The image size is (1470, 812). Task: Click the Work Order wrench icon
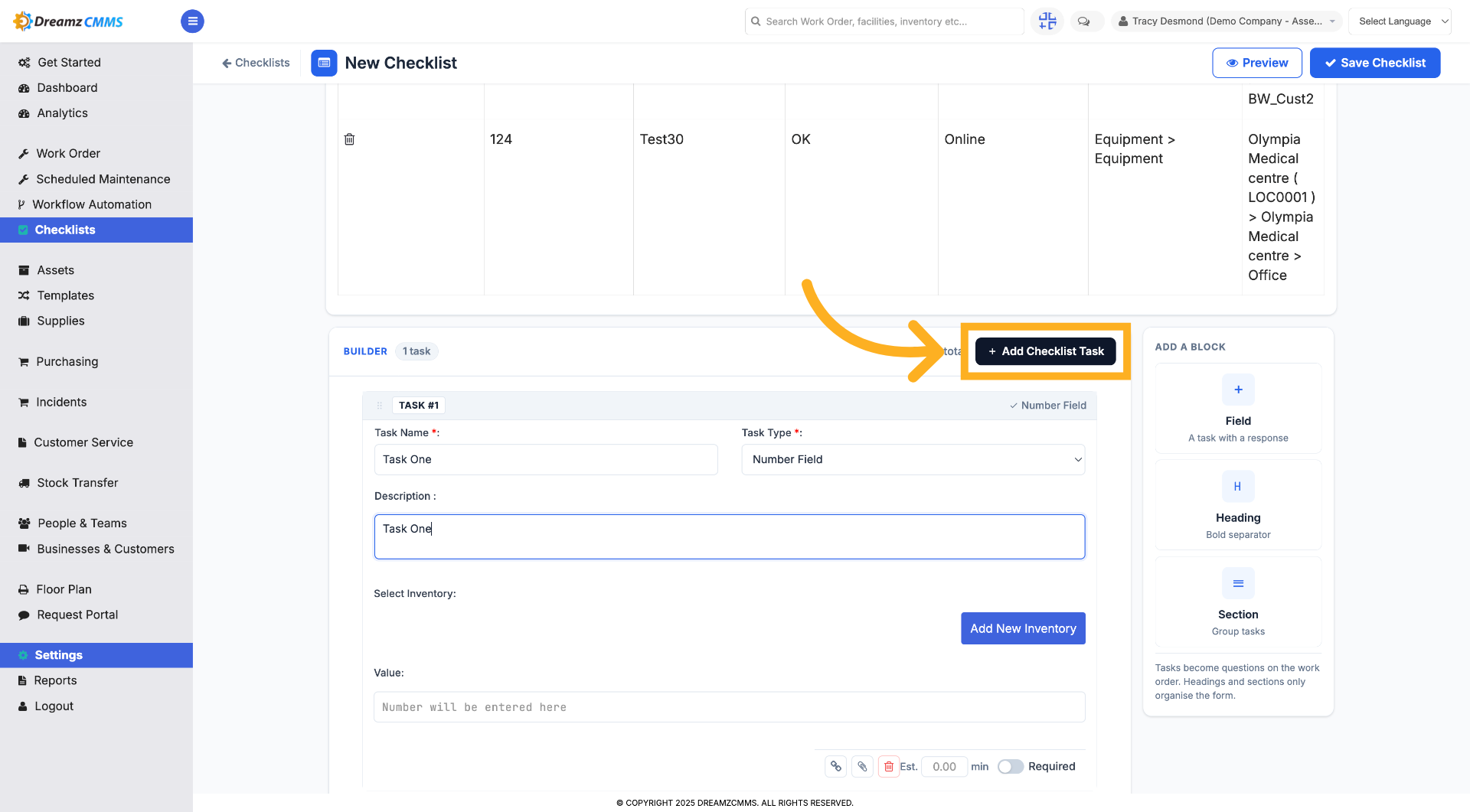(x=24, y=154)
